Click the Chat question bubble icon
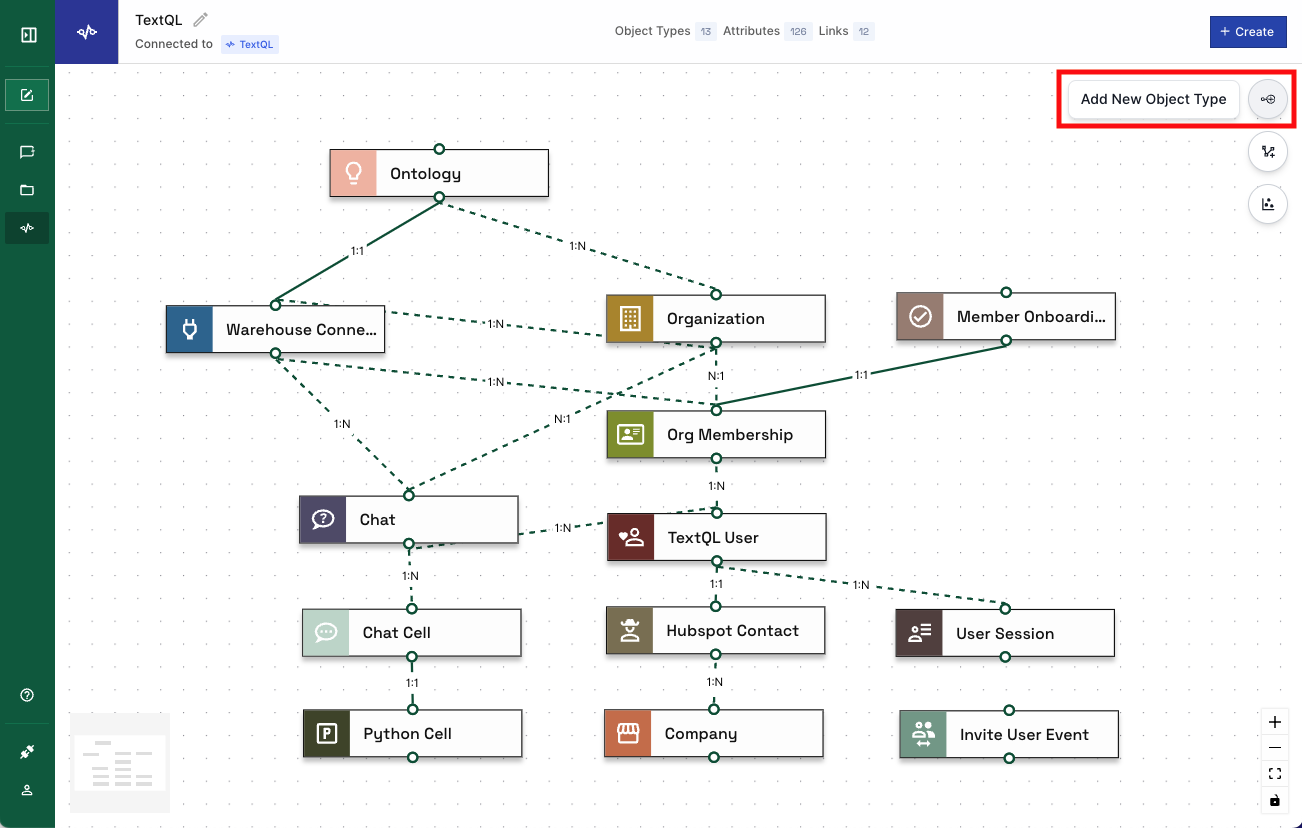The width and height of the screenshot is (1302, 828). [x=323, y=520]
